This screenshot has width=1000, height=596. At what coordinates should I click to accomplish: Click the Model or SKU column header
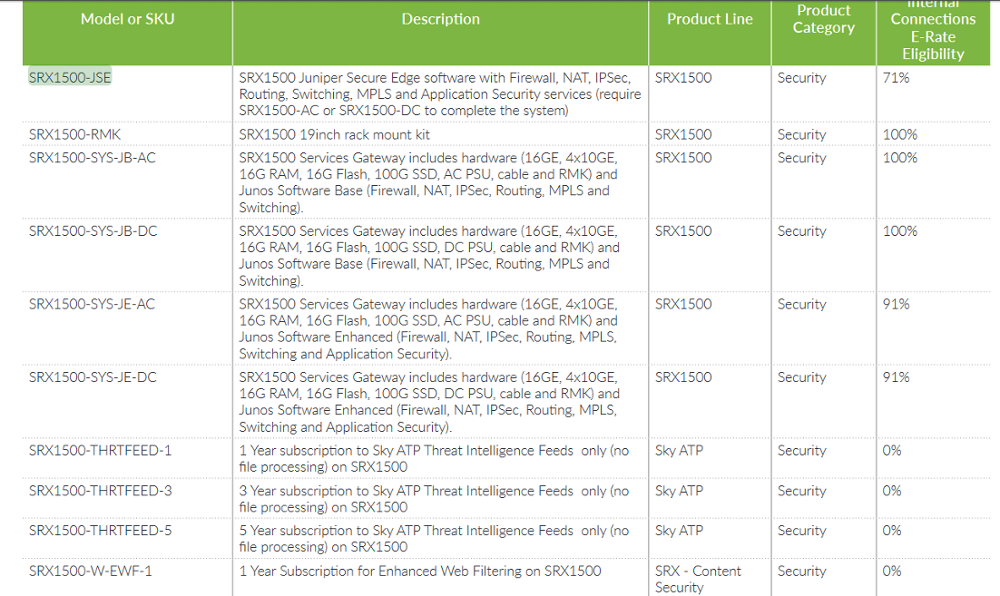point(128,19)
